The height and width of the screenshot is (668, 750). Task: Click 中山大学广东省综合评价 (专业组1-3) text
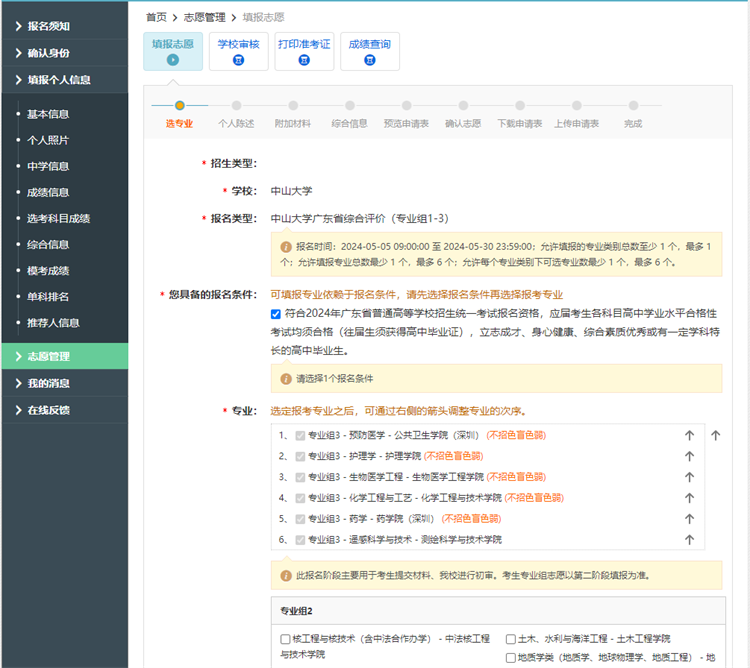[x=360, y=219]
